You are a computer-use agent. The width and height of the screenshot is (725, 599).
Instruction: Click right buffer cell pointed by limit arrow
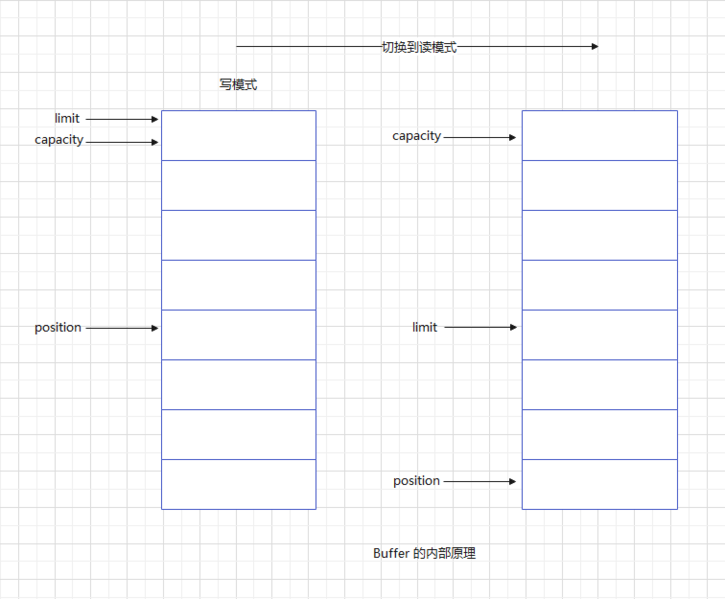coord(599,335)
